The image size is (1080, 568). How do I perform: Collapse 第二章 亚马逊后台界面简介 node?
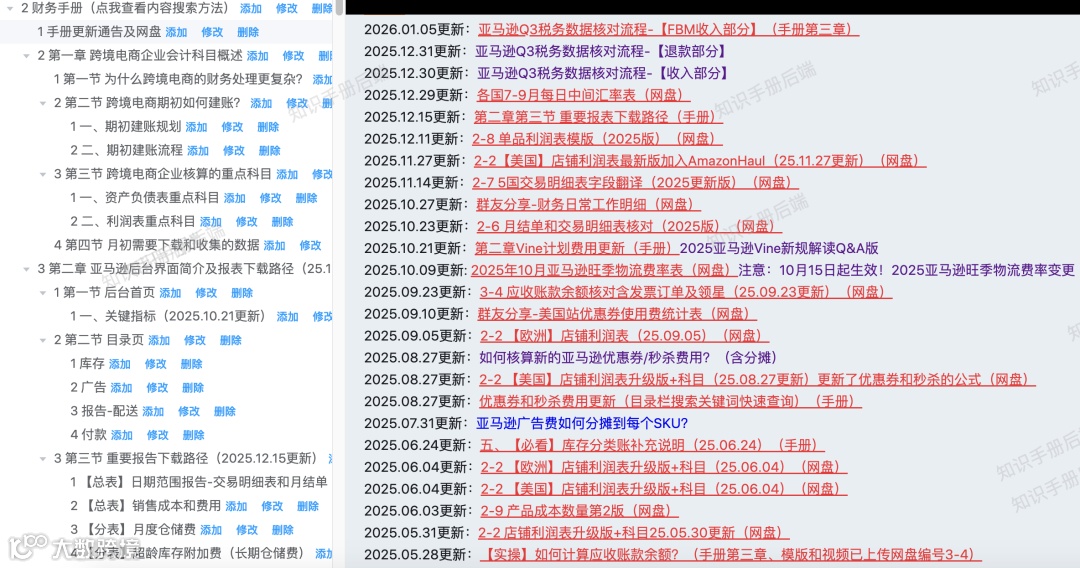(x=26, y=269)
